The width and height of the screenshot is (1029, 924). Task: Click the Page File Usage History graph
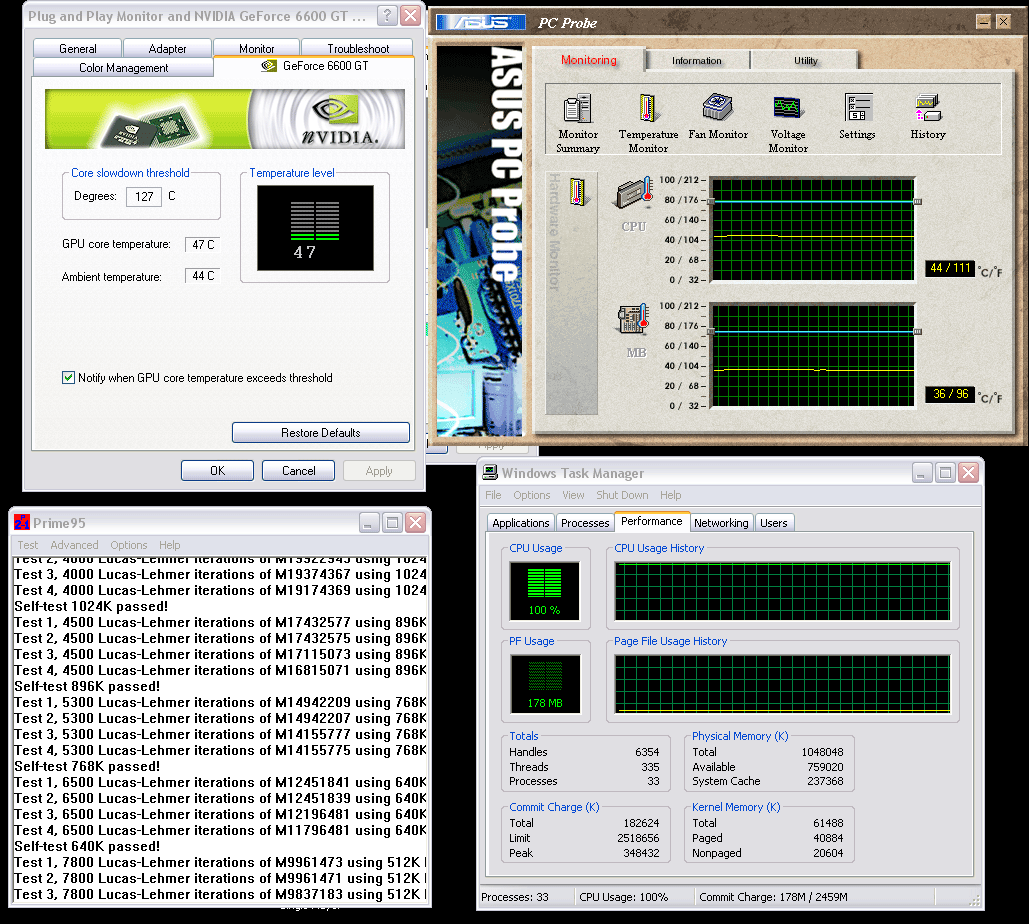point(782,684)
